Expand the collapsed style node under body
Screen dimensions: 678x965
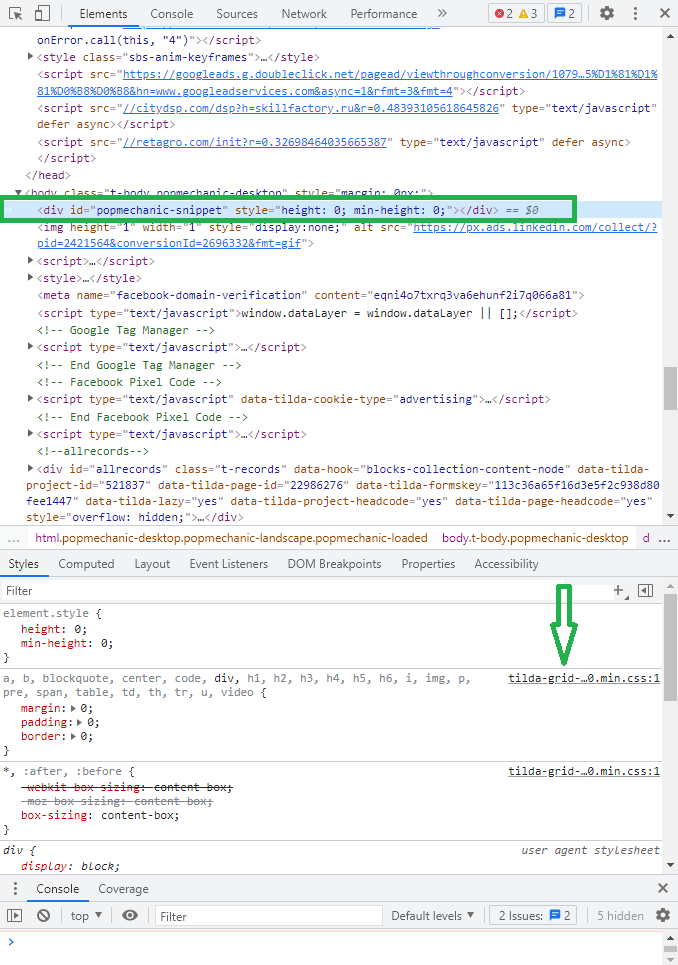(30, 278)
